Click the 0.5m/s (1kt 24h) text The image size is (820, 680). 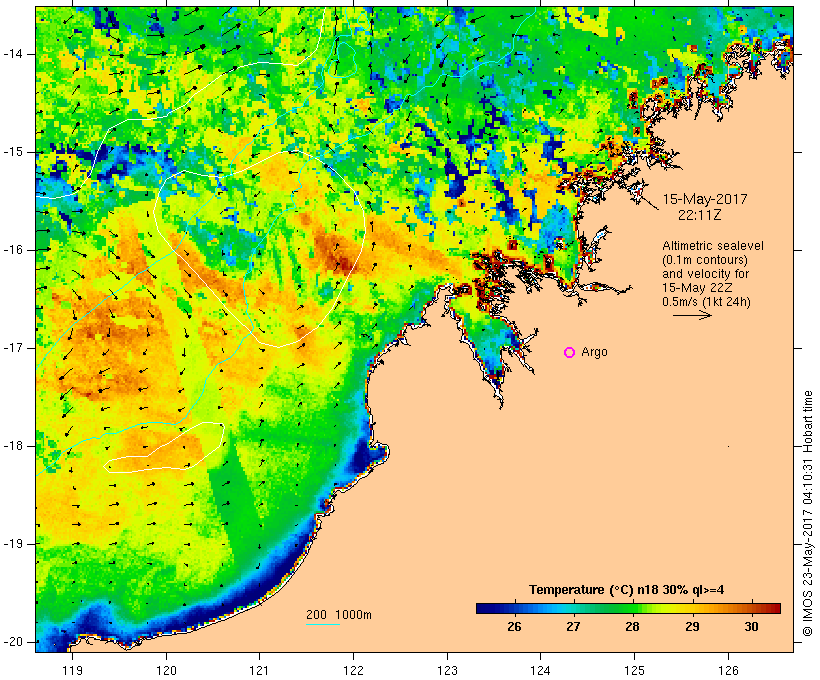click(x=706, y=302)
